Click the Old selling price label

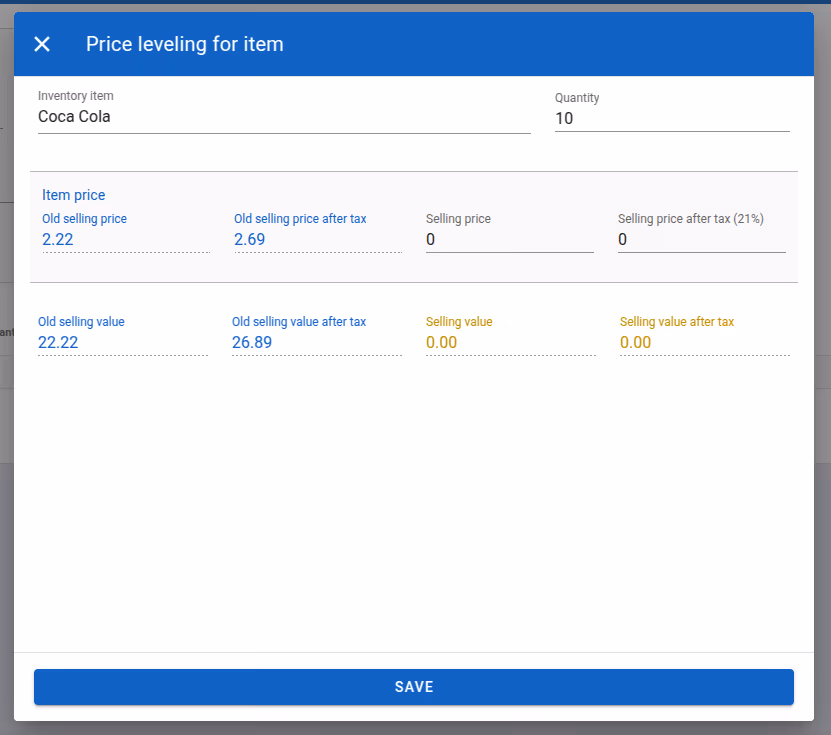click(84, 219)
